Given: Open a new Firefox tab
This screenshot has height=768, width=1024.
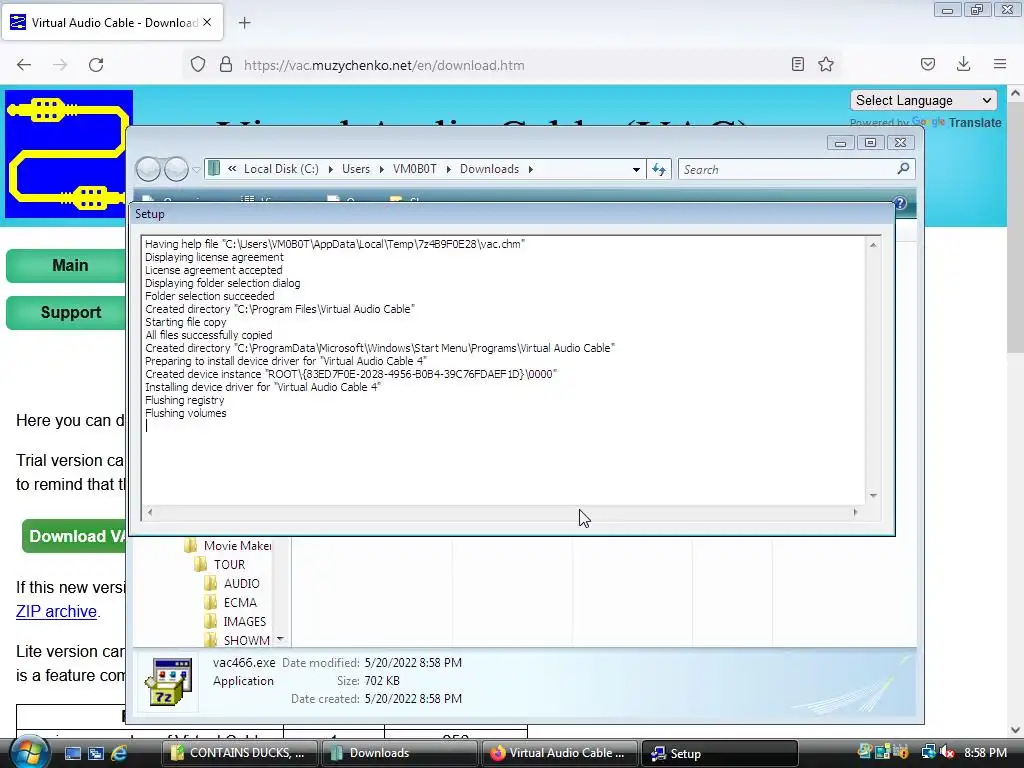Looking at the screenshot, I should point(244,23).
